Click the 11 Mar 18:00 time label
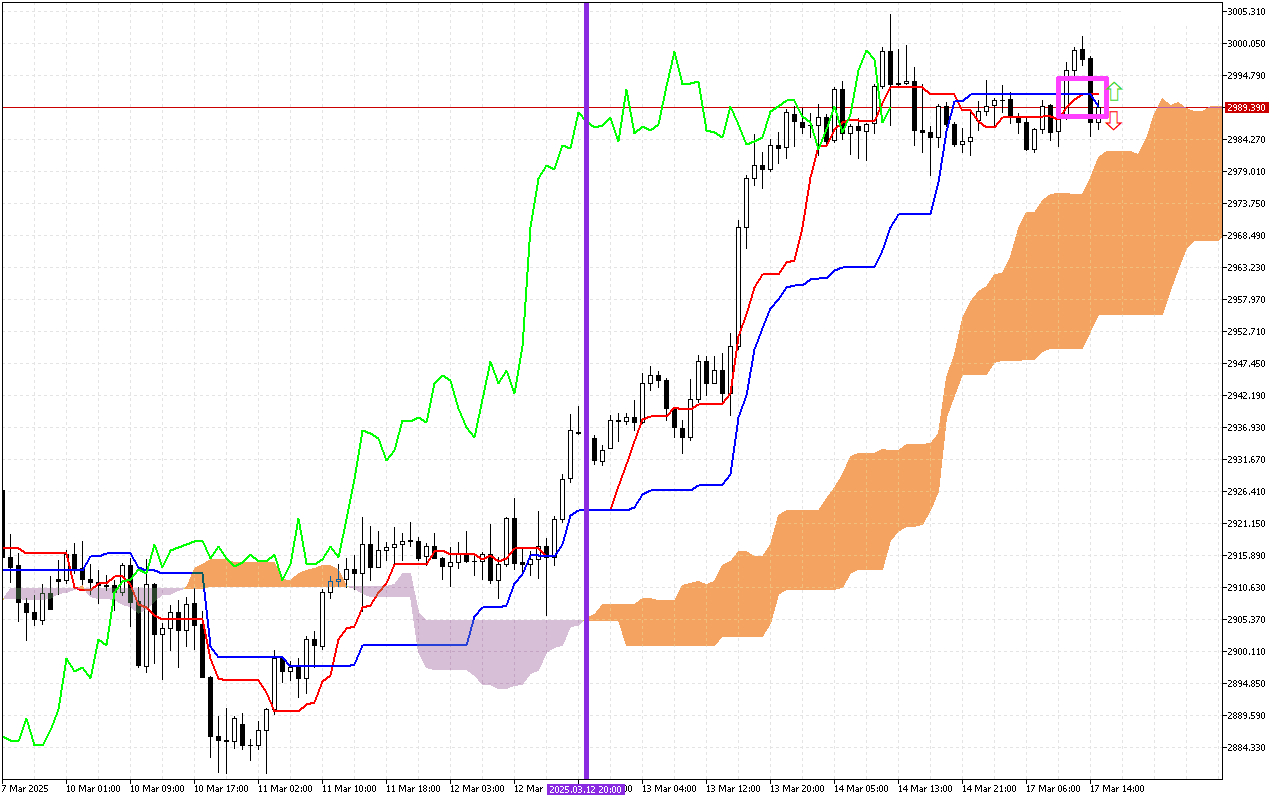This screenshot has width=1280, height=800. point(415,789)
